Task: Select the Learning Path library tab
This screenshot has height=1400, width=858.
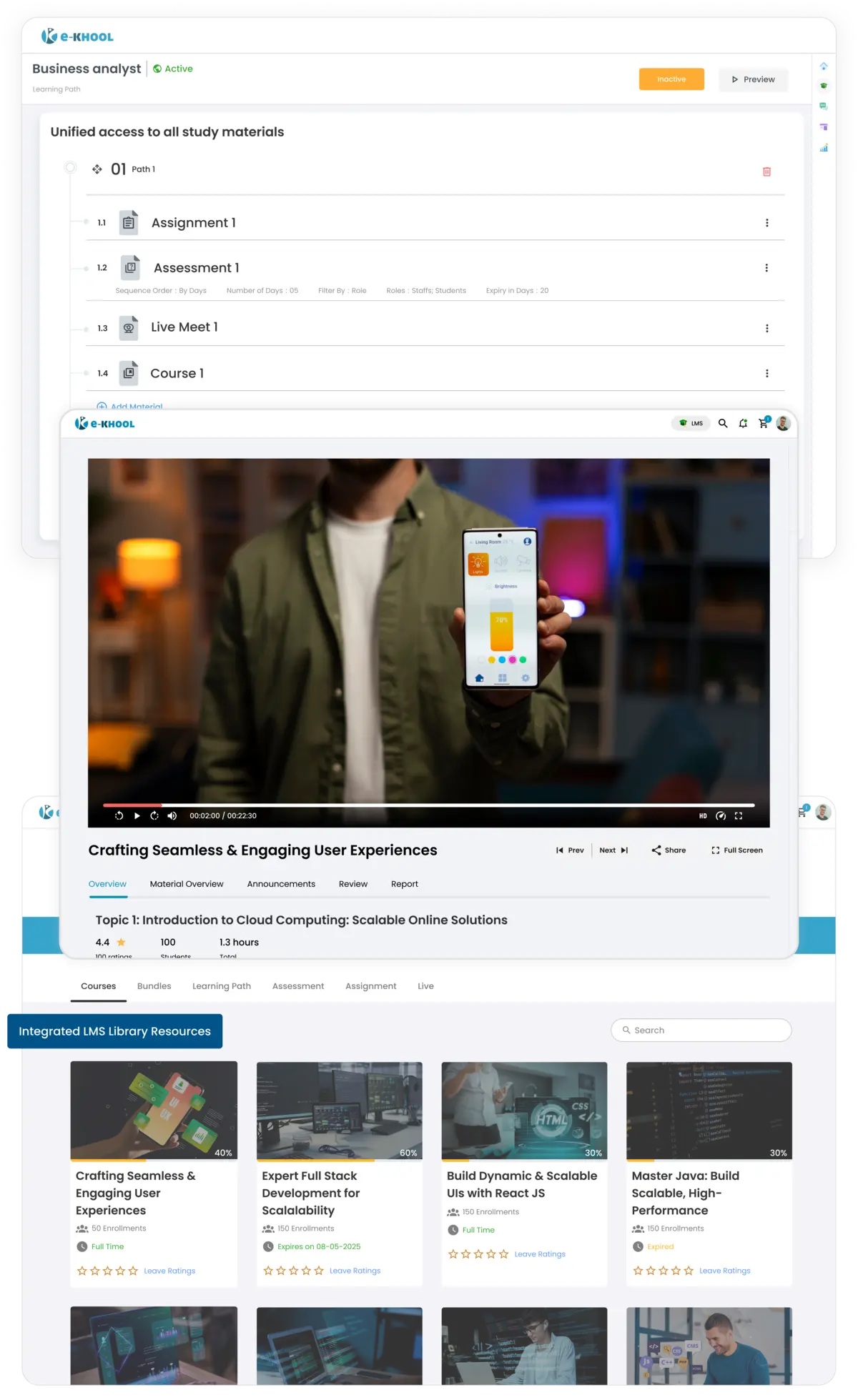Action: 222,986
